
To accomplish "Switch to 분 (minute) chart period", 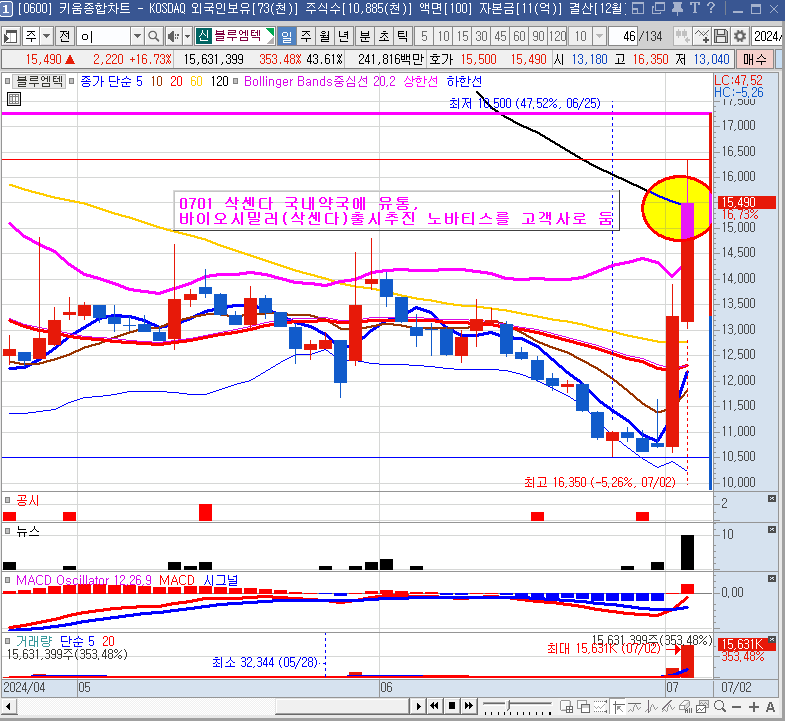I will (x=364, y=36).
